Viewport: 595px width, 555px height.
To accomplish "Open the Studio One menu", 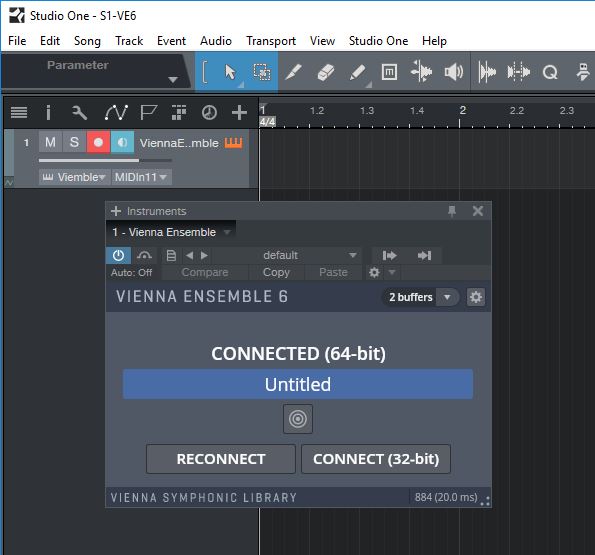I will coord(378,41).
